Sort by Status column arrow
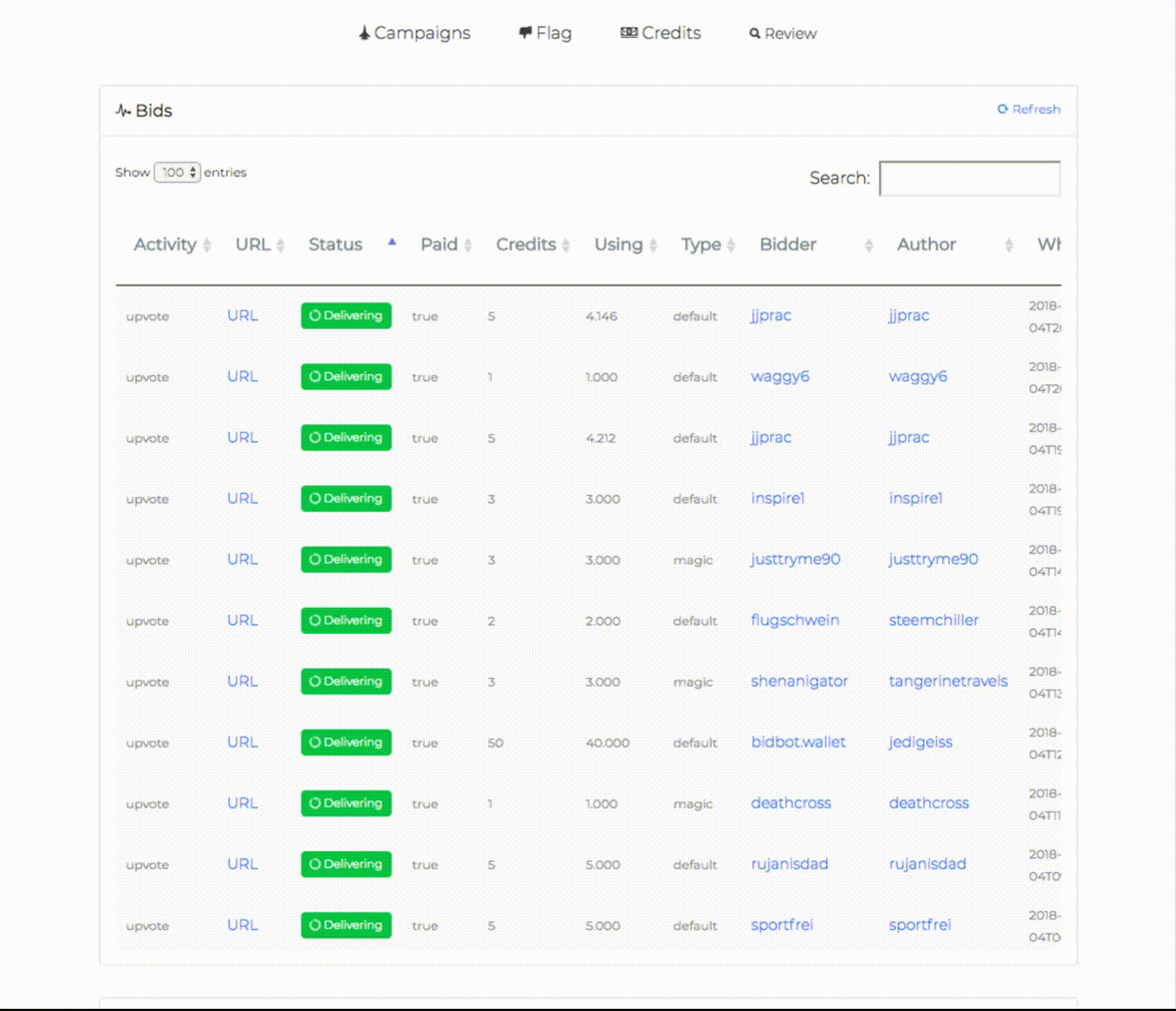1176x1011 pixels. pyautogui.click(x=392, y=242)
